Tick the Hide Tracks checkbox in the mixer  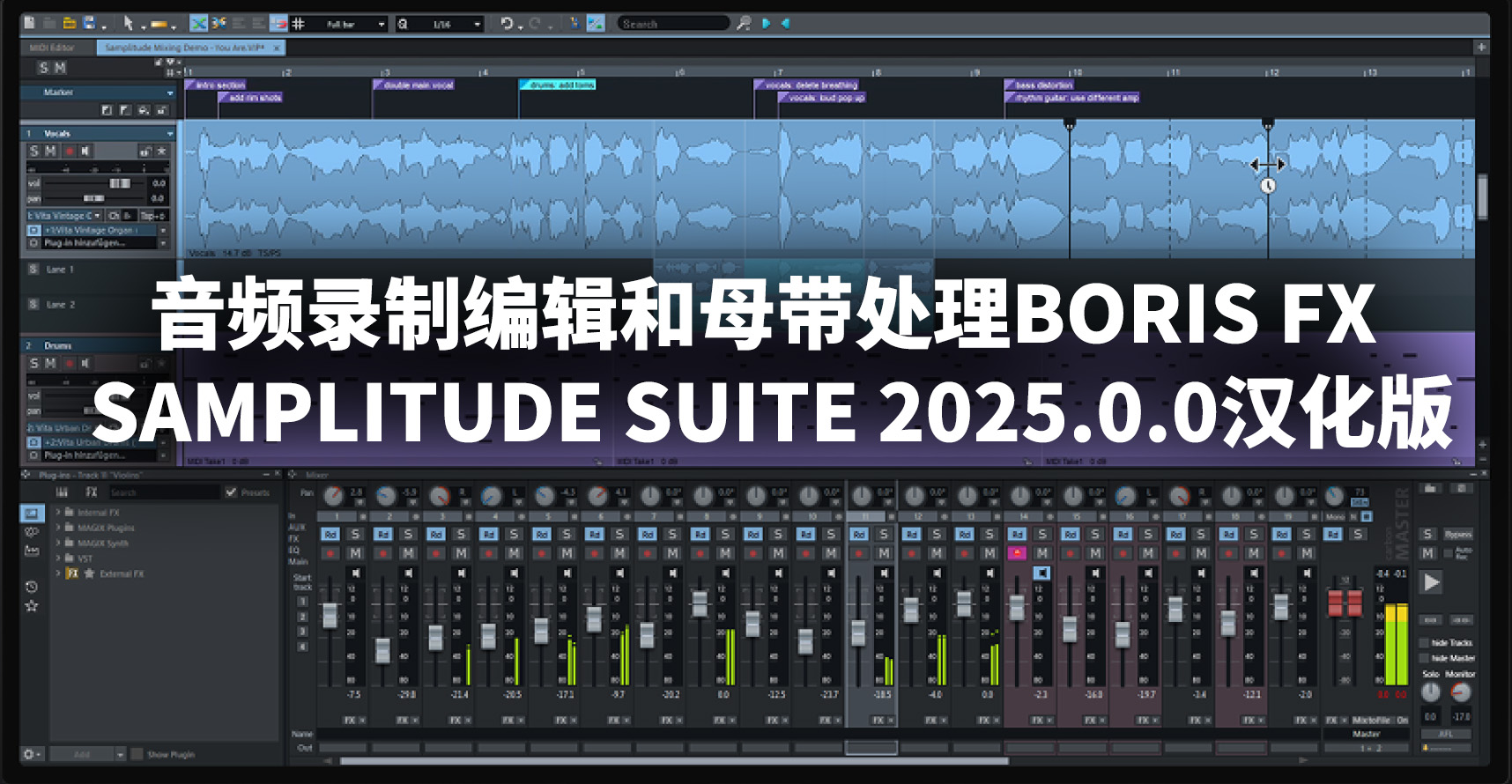click(x=1424, y=643)
